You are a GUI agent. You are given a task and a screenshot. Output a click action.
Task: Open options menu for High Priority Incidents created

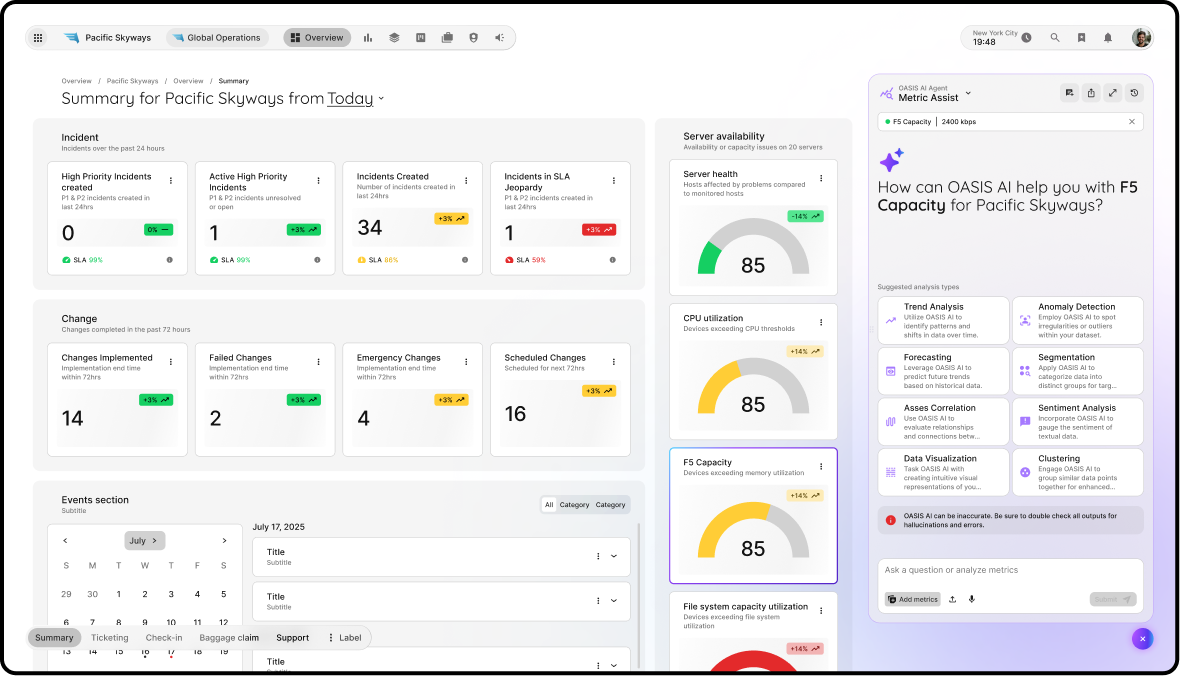click(171, 181)
